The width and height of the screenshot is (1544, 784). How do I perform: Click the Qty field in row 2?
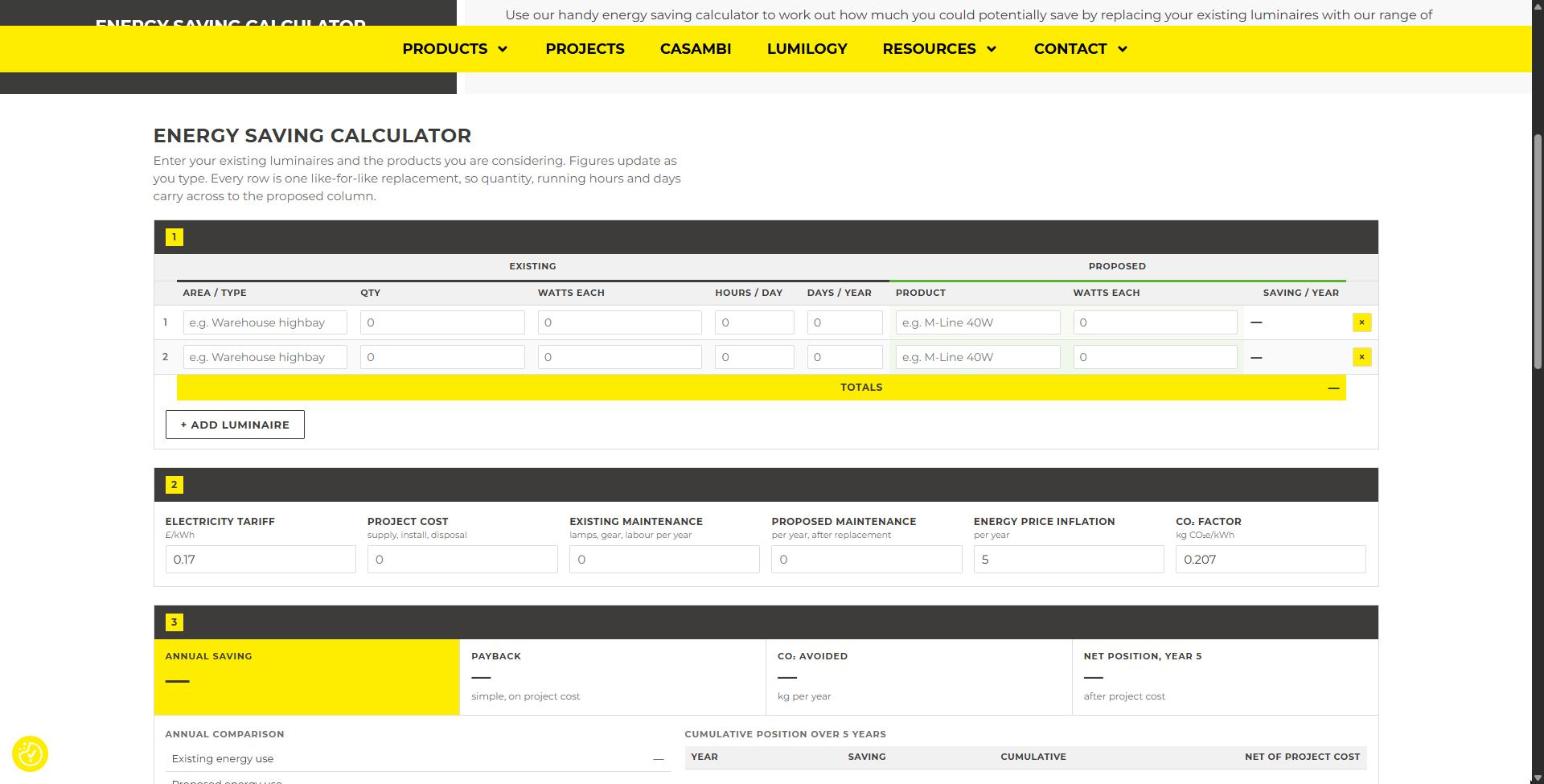443,357
